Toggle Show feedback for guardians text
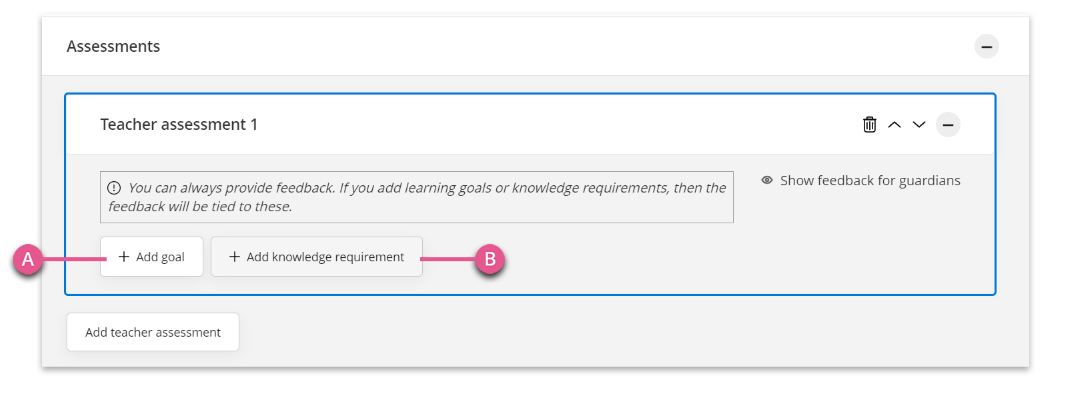 [x=870, y=181]
